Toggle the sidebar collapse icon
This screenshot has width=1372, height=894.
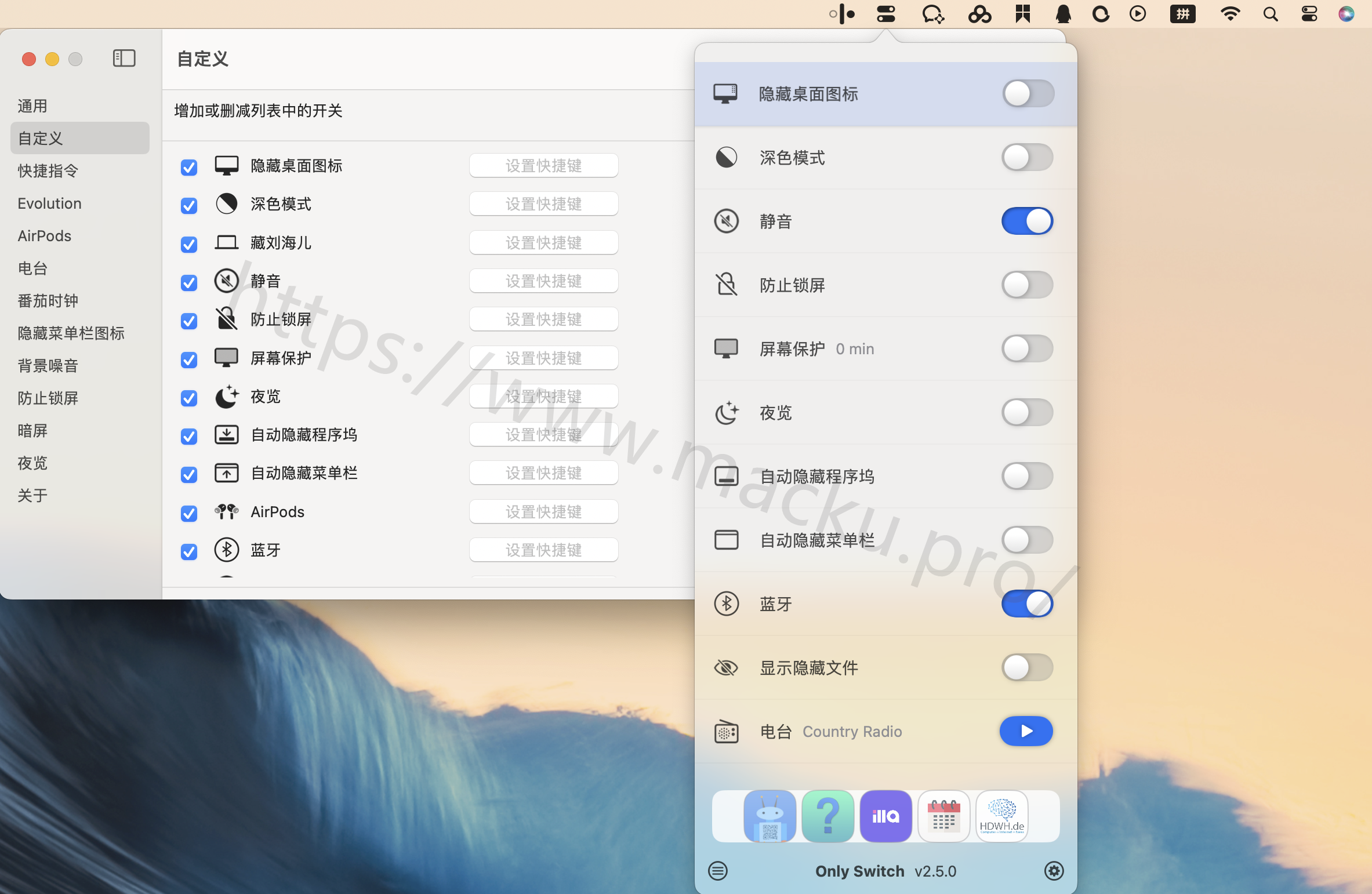click(124, 58)
